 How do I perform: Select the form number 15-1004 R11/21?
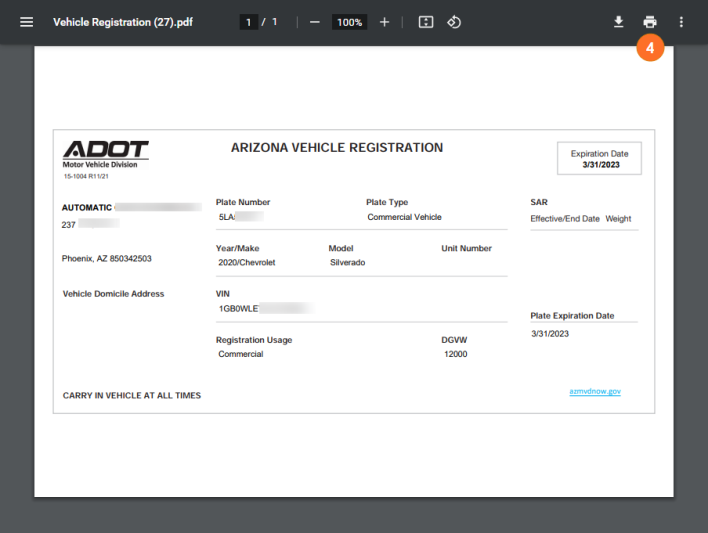click(x=86, y=176)
